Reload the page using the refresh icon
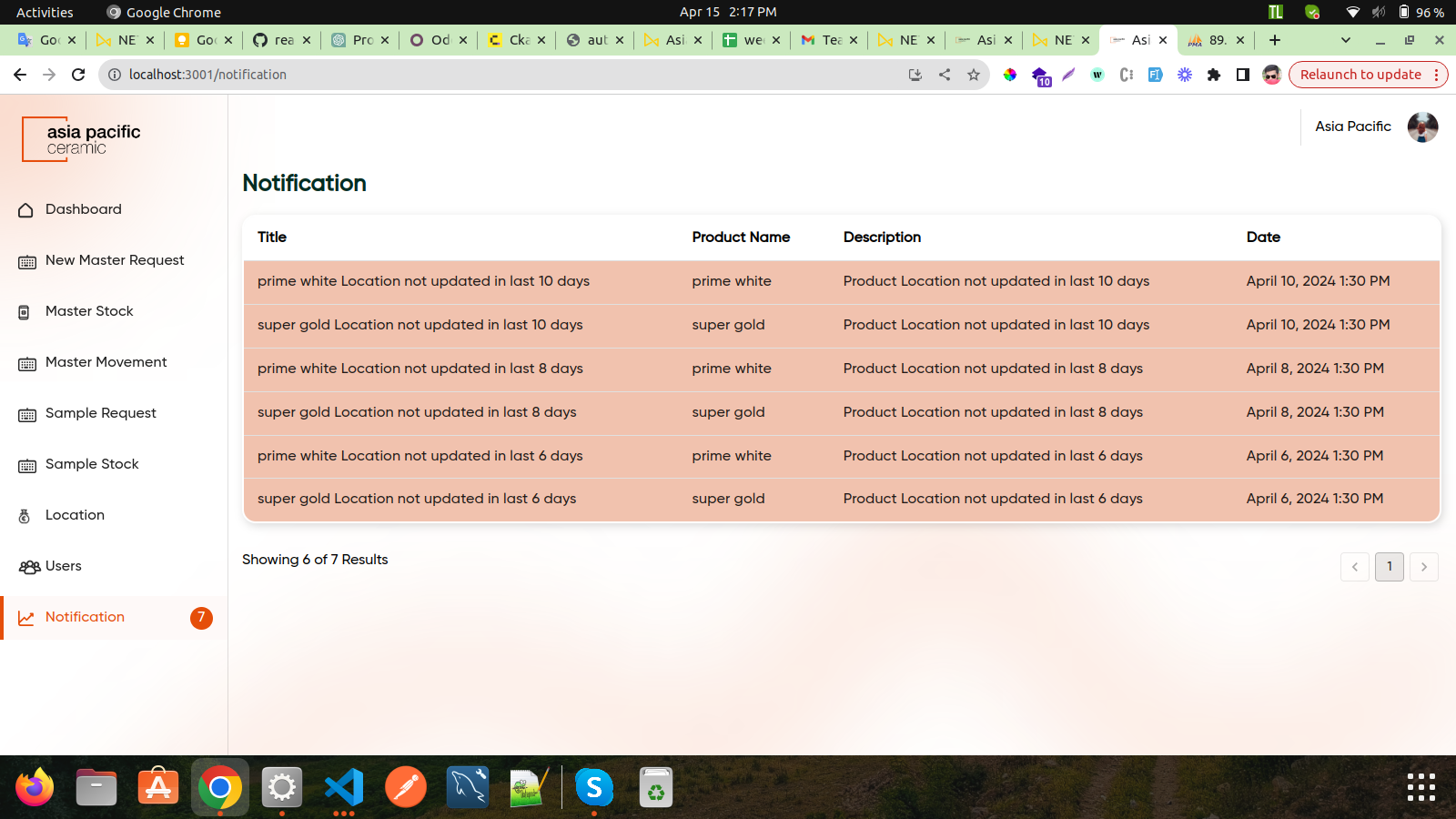This screenshot has height=819, width=1456. tap(78, 75)
